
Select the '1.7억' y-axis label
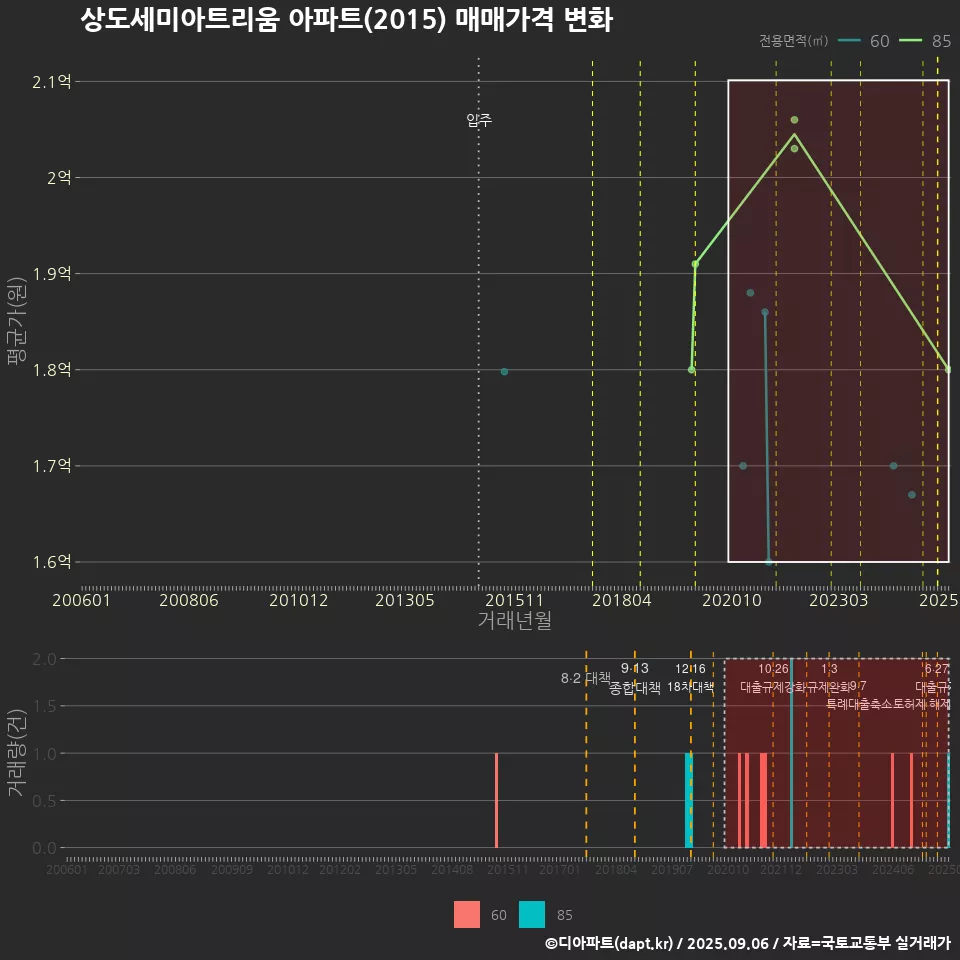tap(51, 466)
